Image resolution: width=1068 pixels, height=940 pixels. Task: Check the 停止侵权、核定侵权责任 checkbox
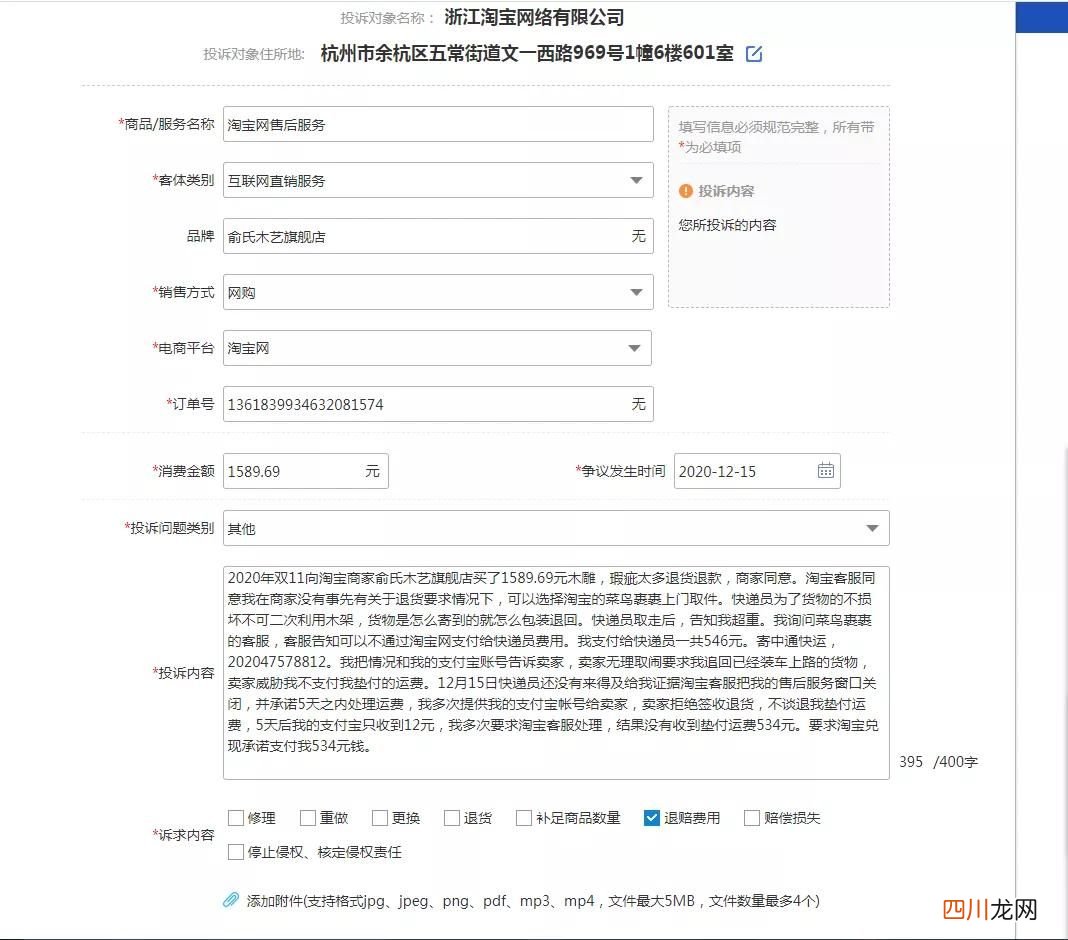236,851
